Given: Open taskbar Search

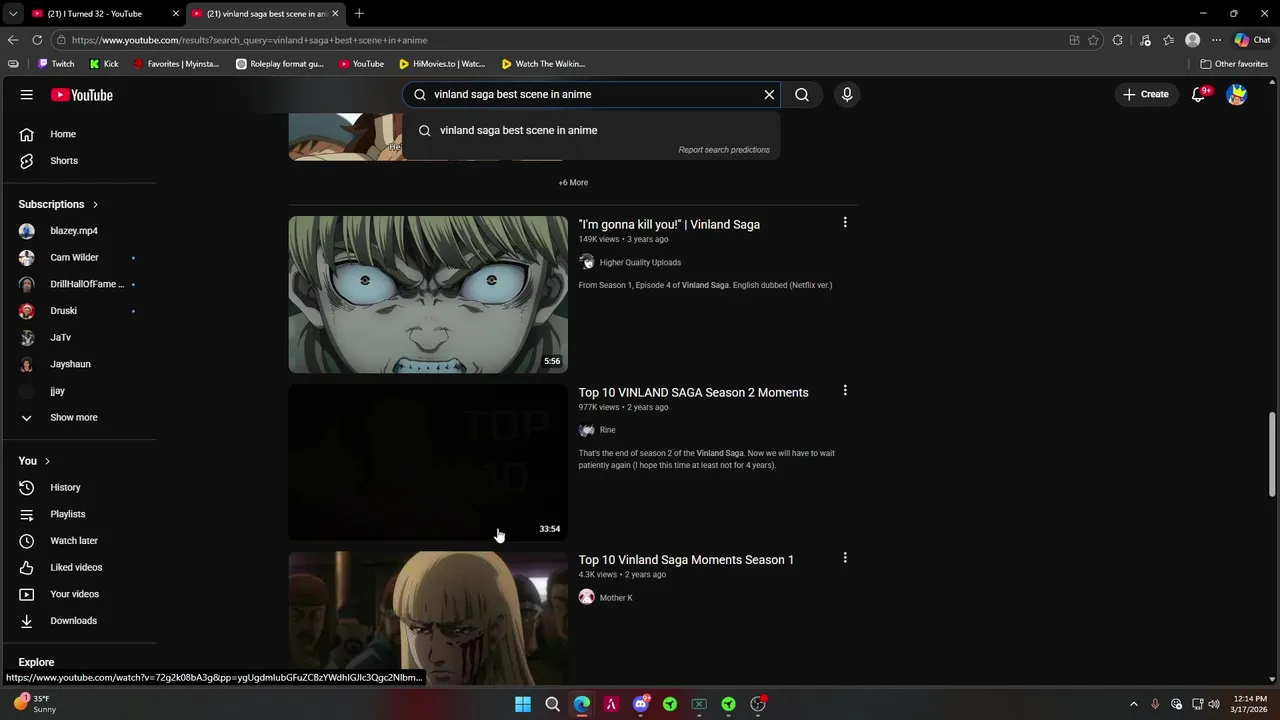Looking at the screenshot, I should 552,704.
